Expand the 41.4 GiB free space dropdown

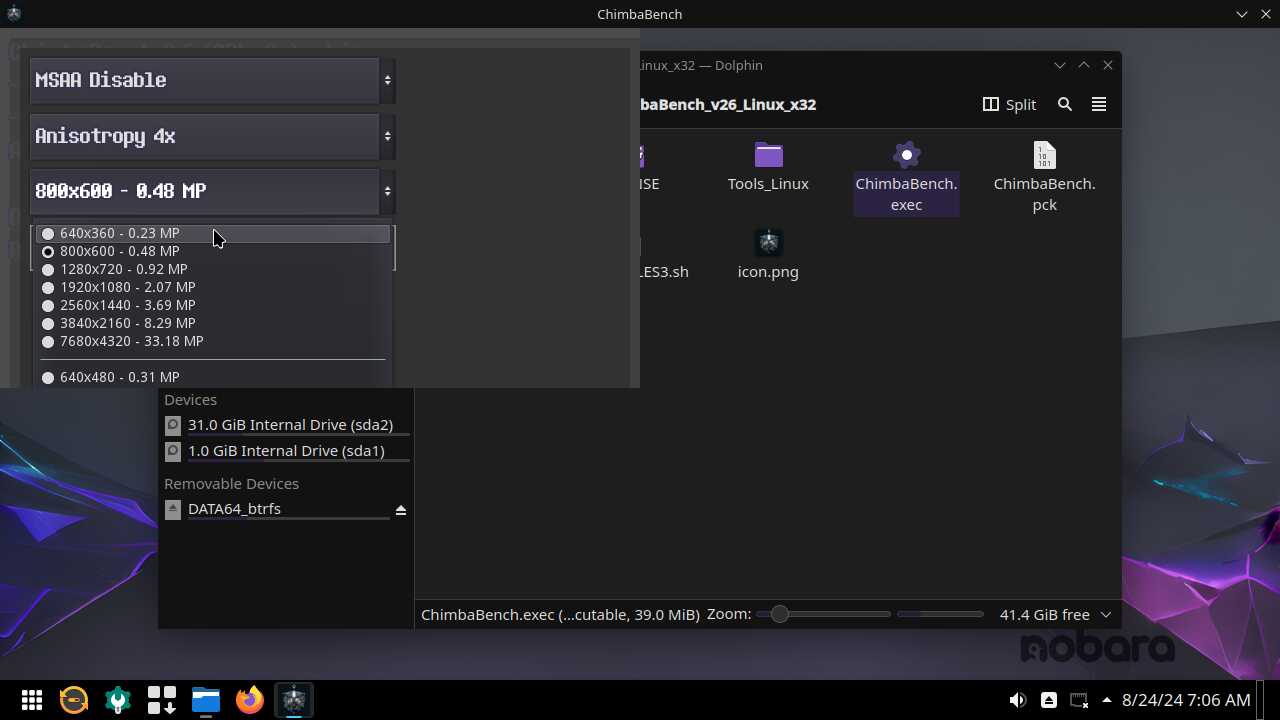point(1106,615)
